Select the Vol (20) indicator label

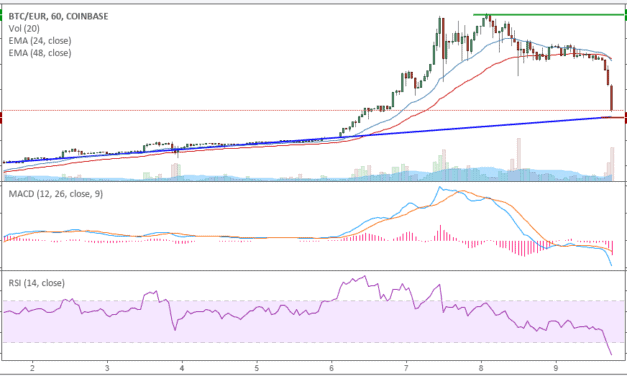24,28
